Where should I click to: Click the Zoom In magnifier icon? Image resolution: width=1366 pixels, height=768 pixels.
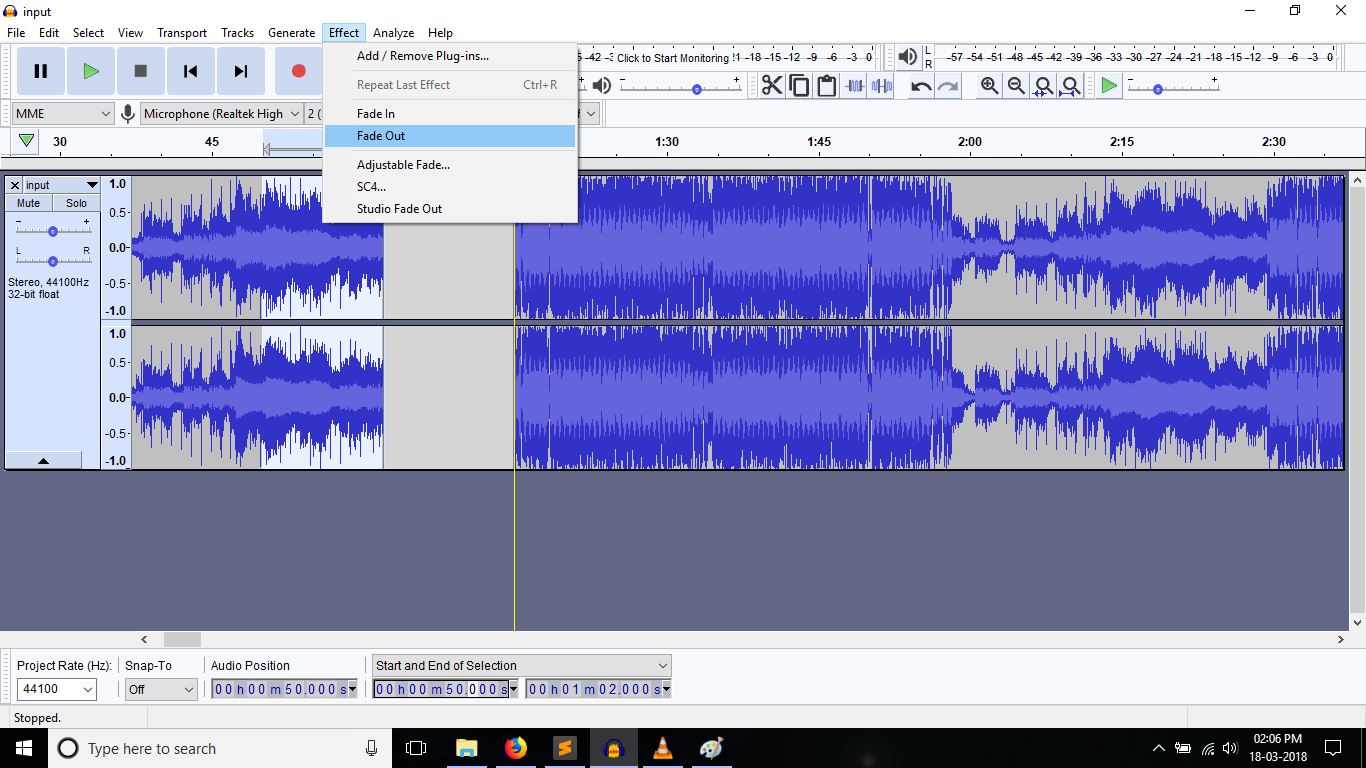tap(989, 86)
